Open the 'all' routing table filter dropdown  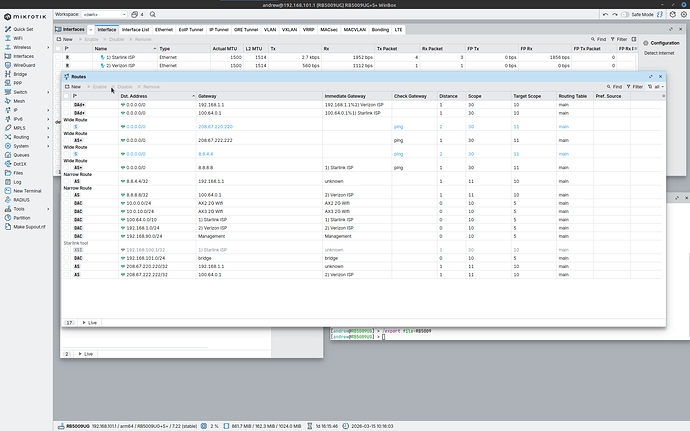point(656,87)
